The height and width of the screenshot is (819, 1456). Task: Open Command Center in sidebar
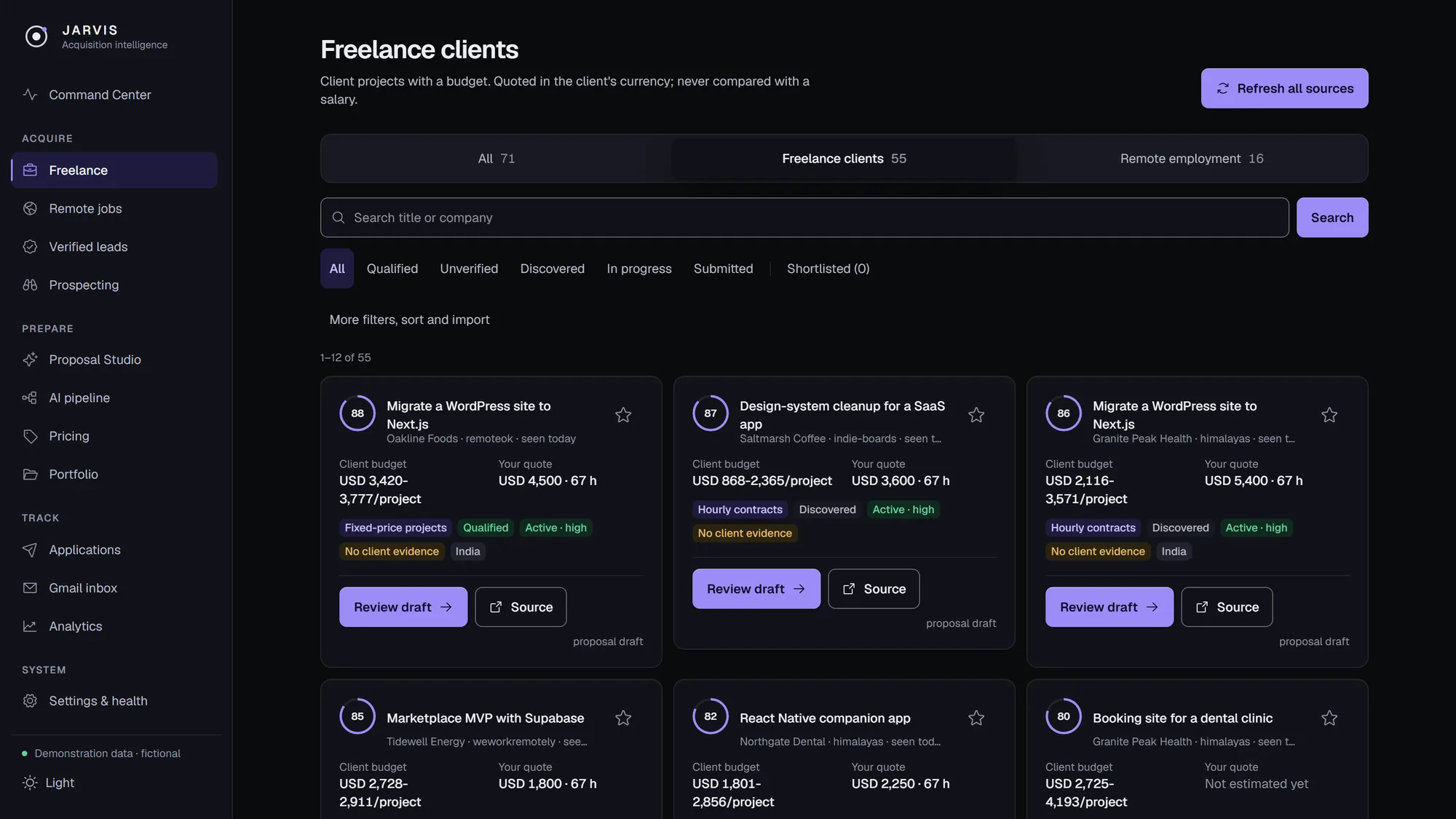[114, 95]
